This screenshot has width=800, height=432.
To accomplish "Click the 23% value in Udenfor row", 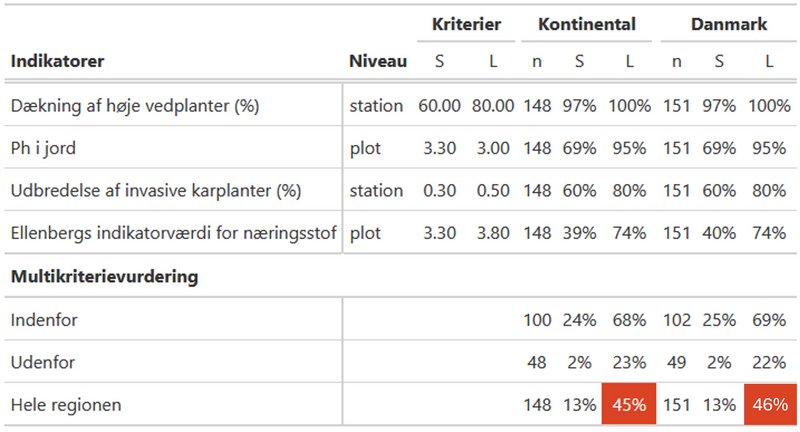I will tap(629, 362).
